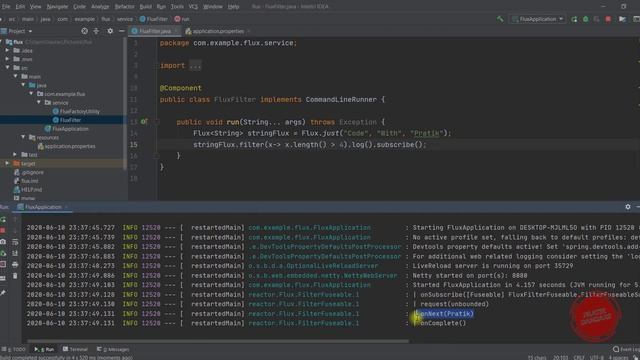
Task: Select FluxFactoryUtility in the project tree
Action: click(76, 111)
